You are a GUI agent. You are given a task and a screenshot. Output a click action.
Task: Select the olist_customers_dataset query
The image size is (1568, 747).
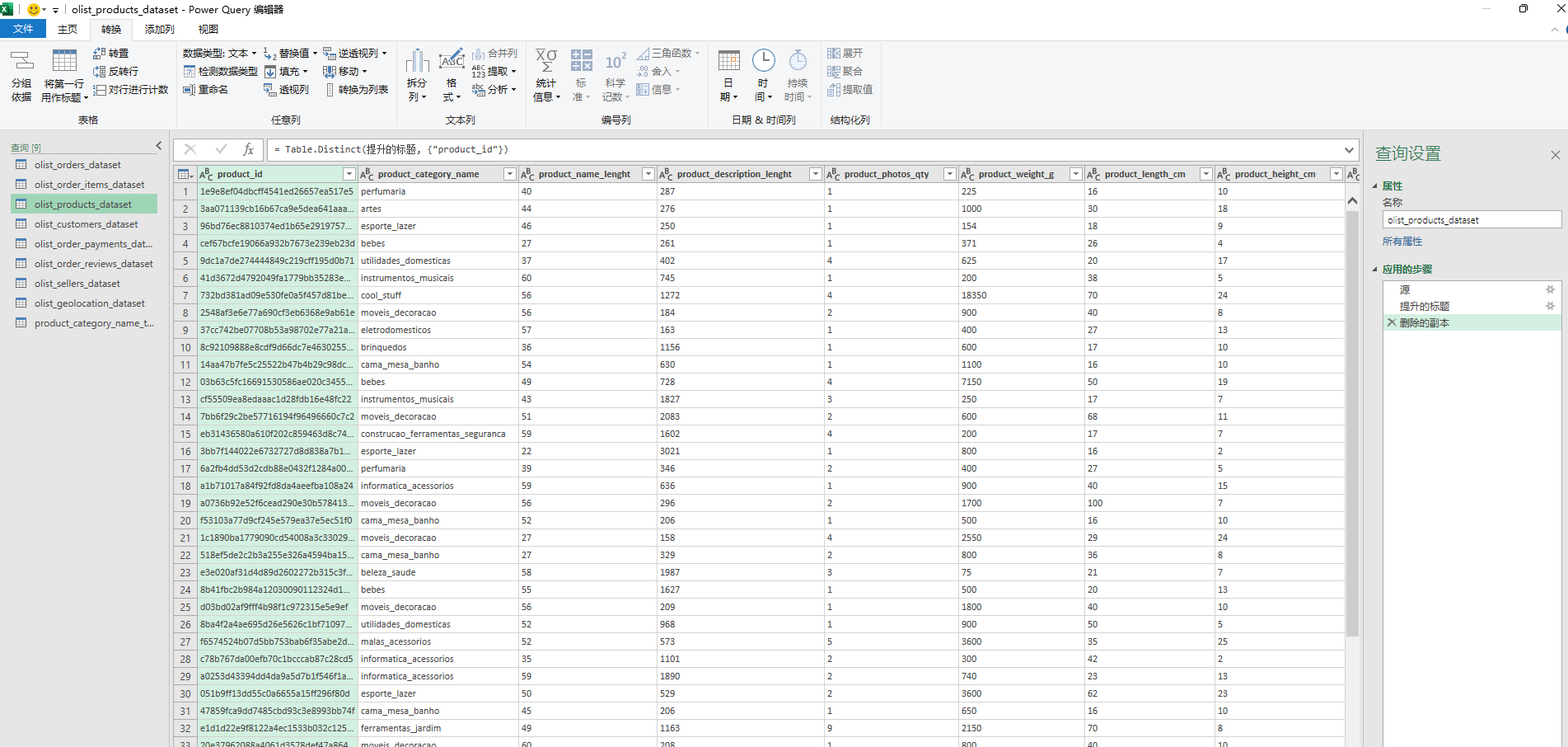tap(83, 224)
